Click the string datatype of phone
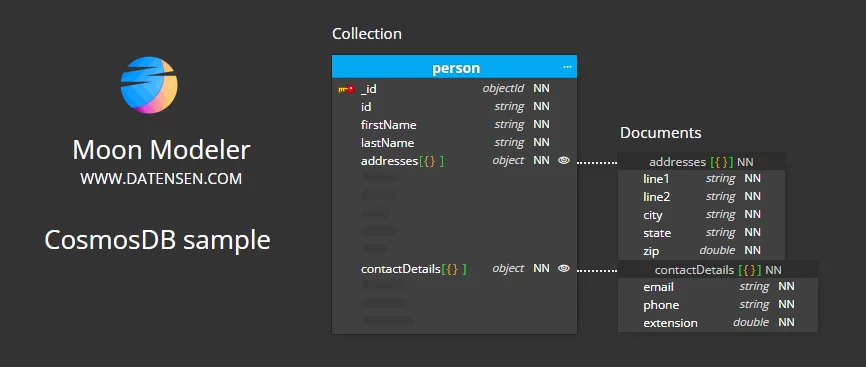 point(754,305)
